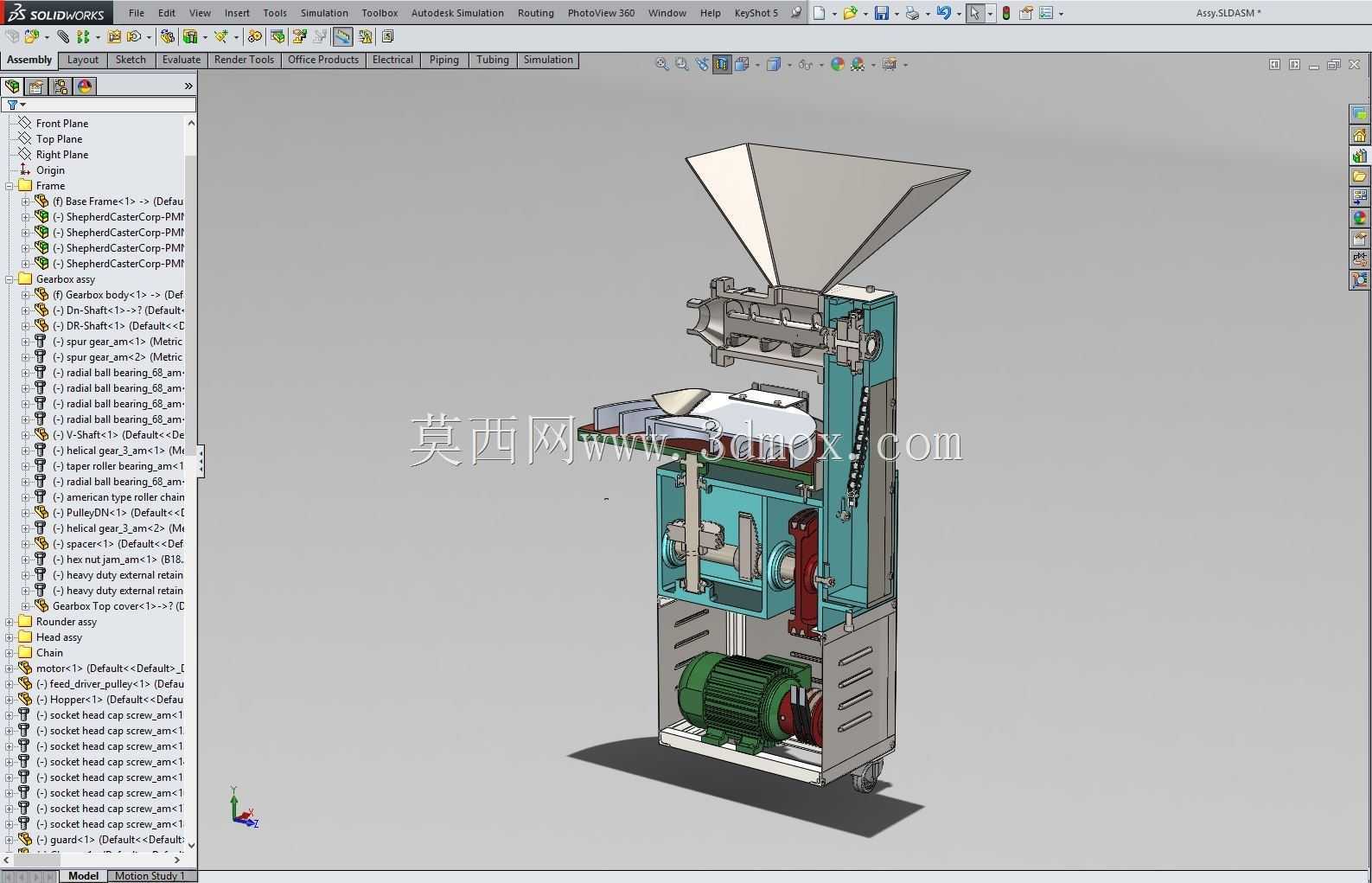Click the SolidWorks Resources home icon
Viewport: 1372px width, 883px height.
(x=1360, y=135)
